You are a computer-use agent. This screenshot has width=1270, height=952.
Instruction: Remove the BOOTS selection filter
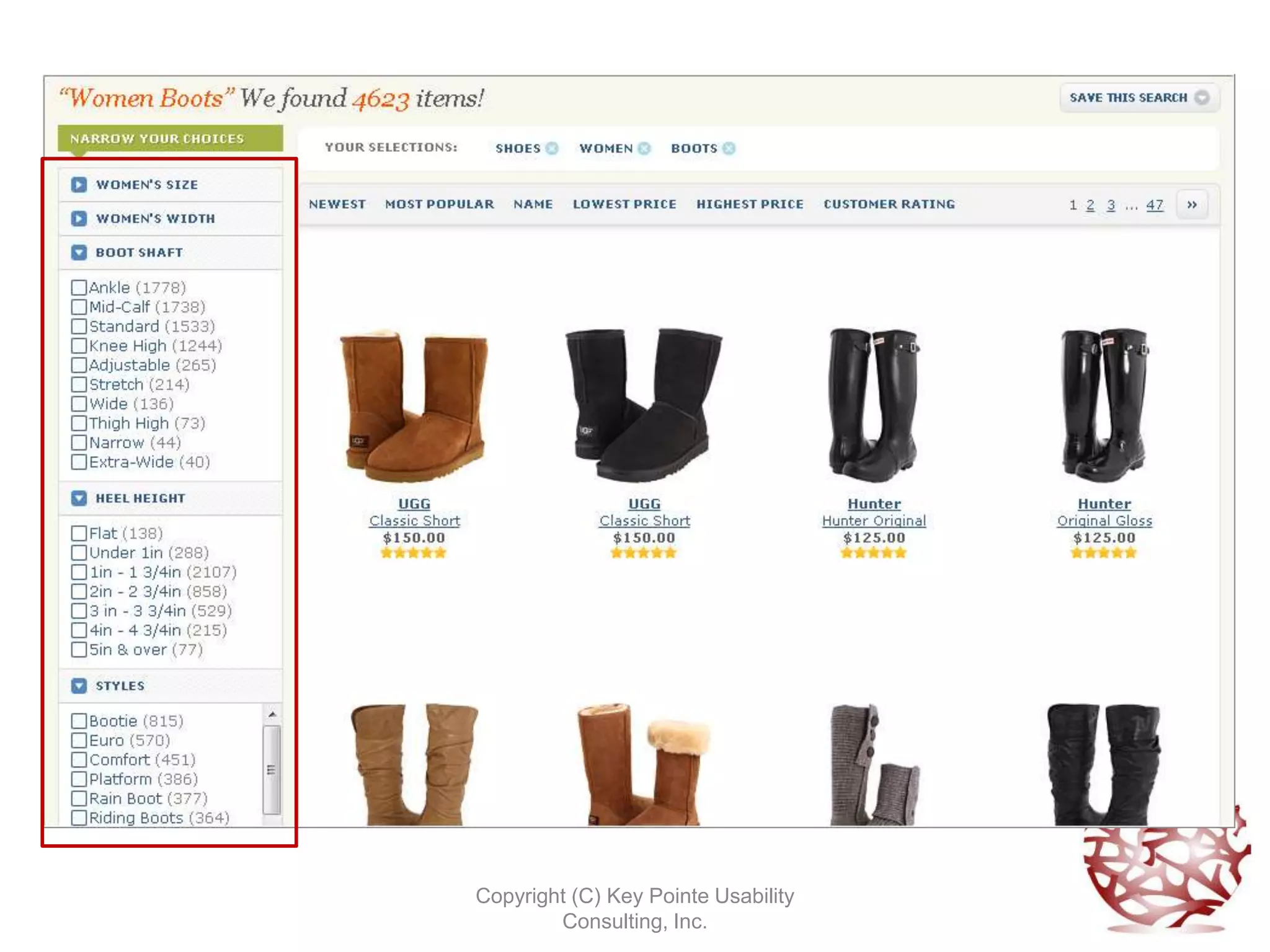[729, 148]
